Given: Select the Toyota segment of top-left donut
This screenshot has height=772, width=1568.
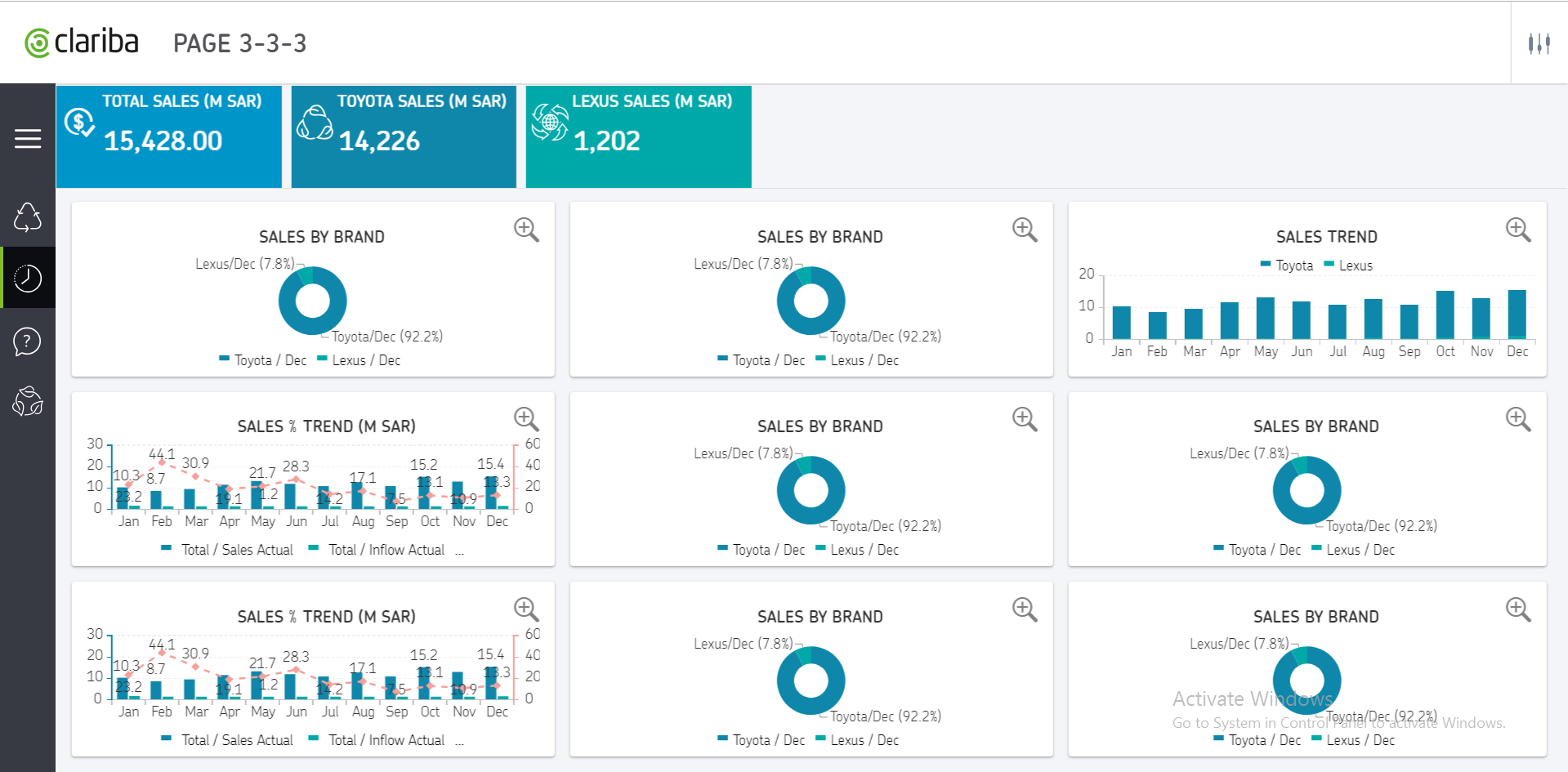Looking at the screenshot, I should point(313,326).
